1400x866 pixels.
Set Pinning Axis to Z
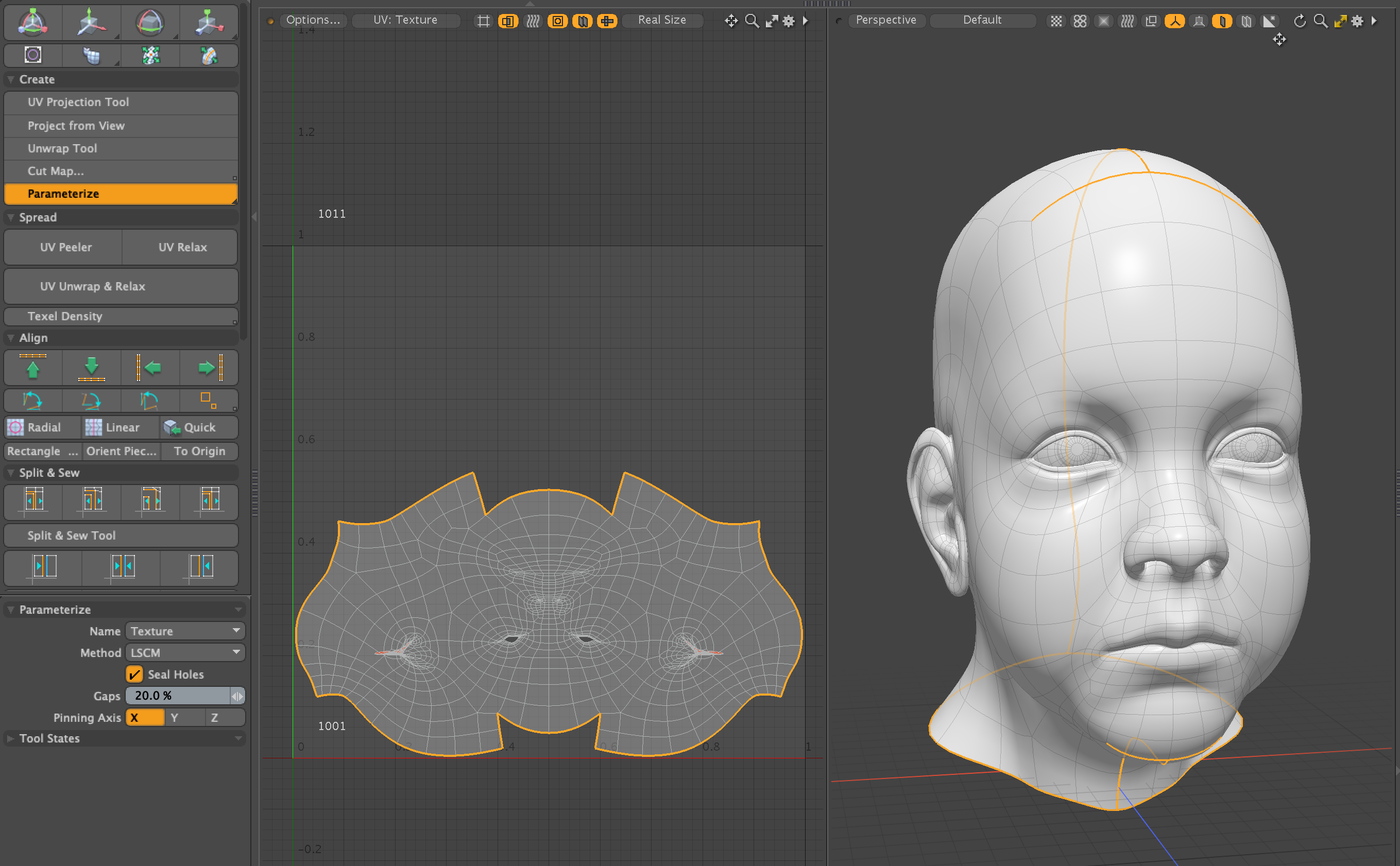[x=214, y=718]
